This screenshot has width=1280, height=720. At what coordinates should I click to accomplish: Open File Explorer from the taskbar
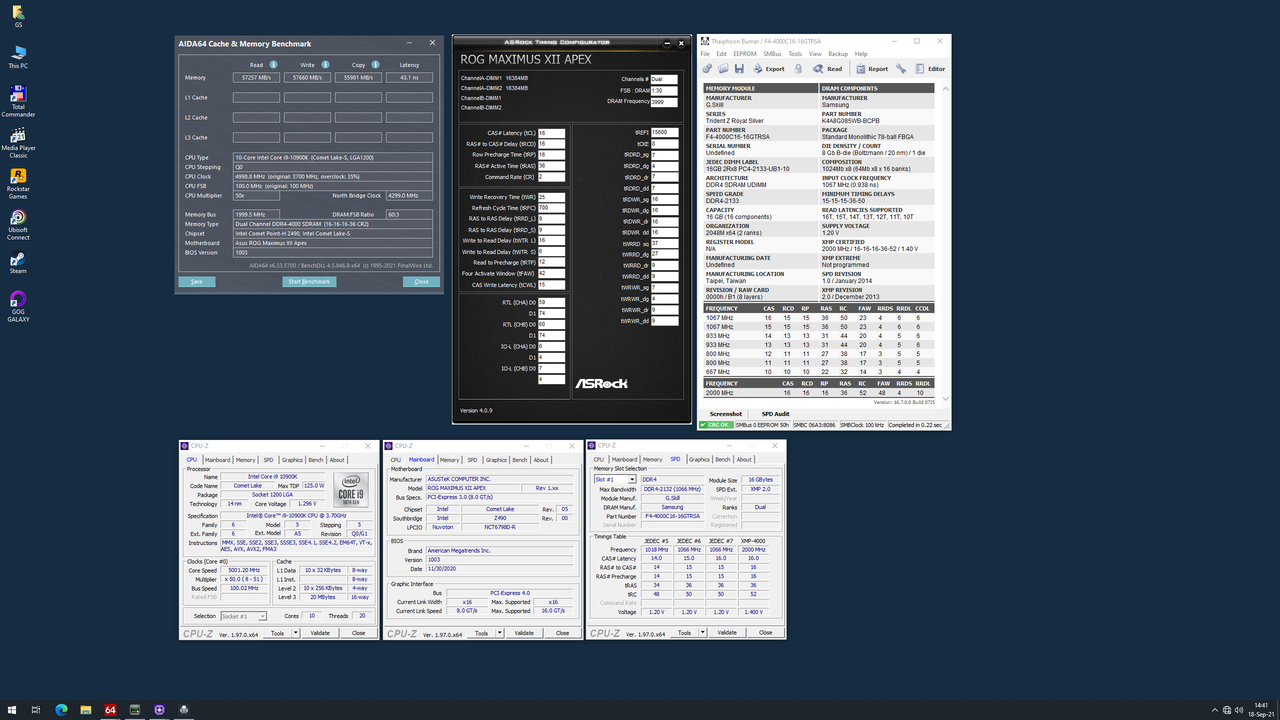point(85,710)
